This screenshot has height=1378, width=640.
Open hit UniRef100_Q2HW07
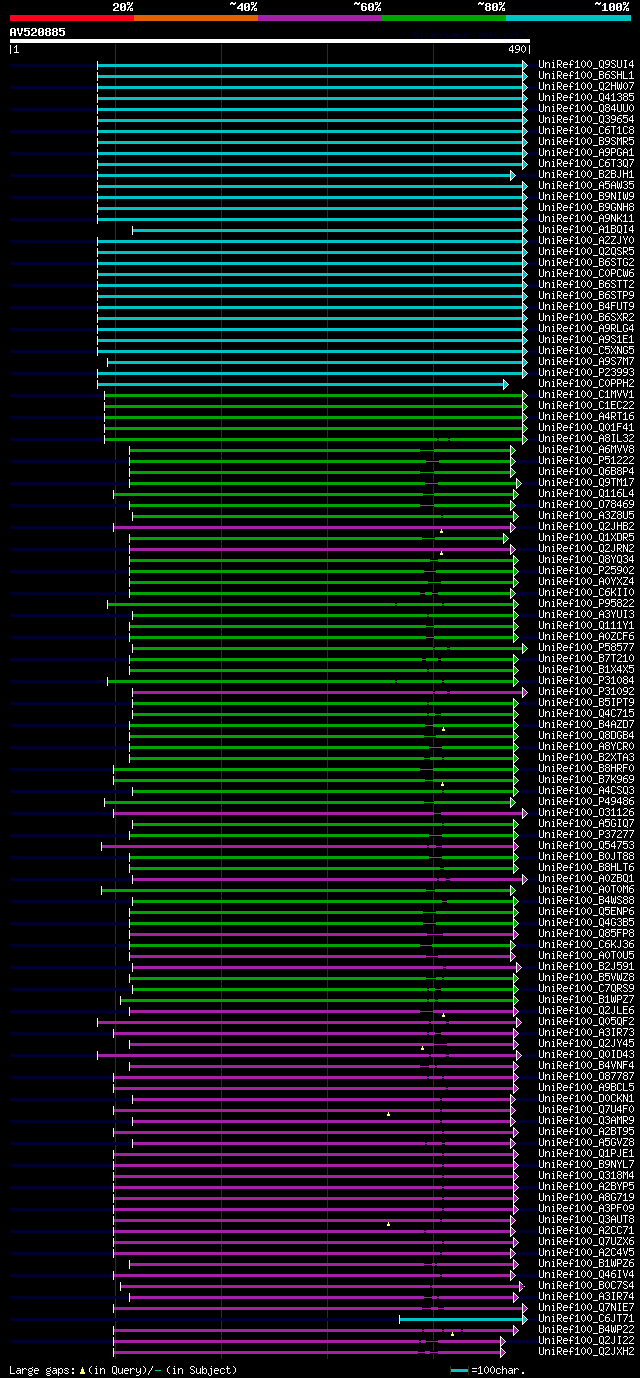(586, 86)
